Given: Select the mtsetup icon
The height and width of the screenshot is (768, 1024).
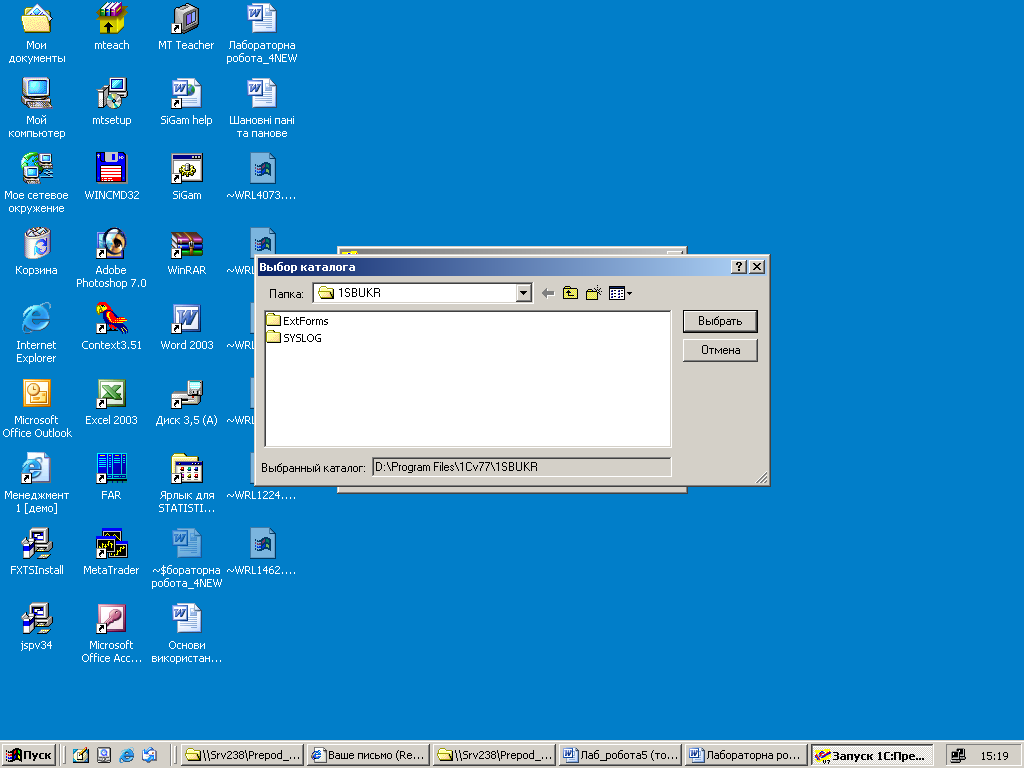Looking at the screenshot, I should 112,101.
